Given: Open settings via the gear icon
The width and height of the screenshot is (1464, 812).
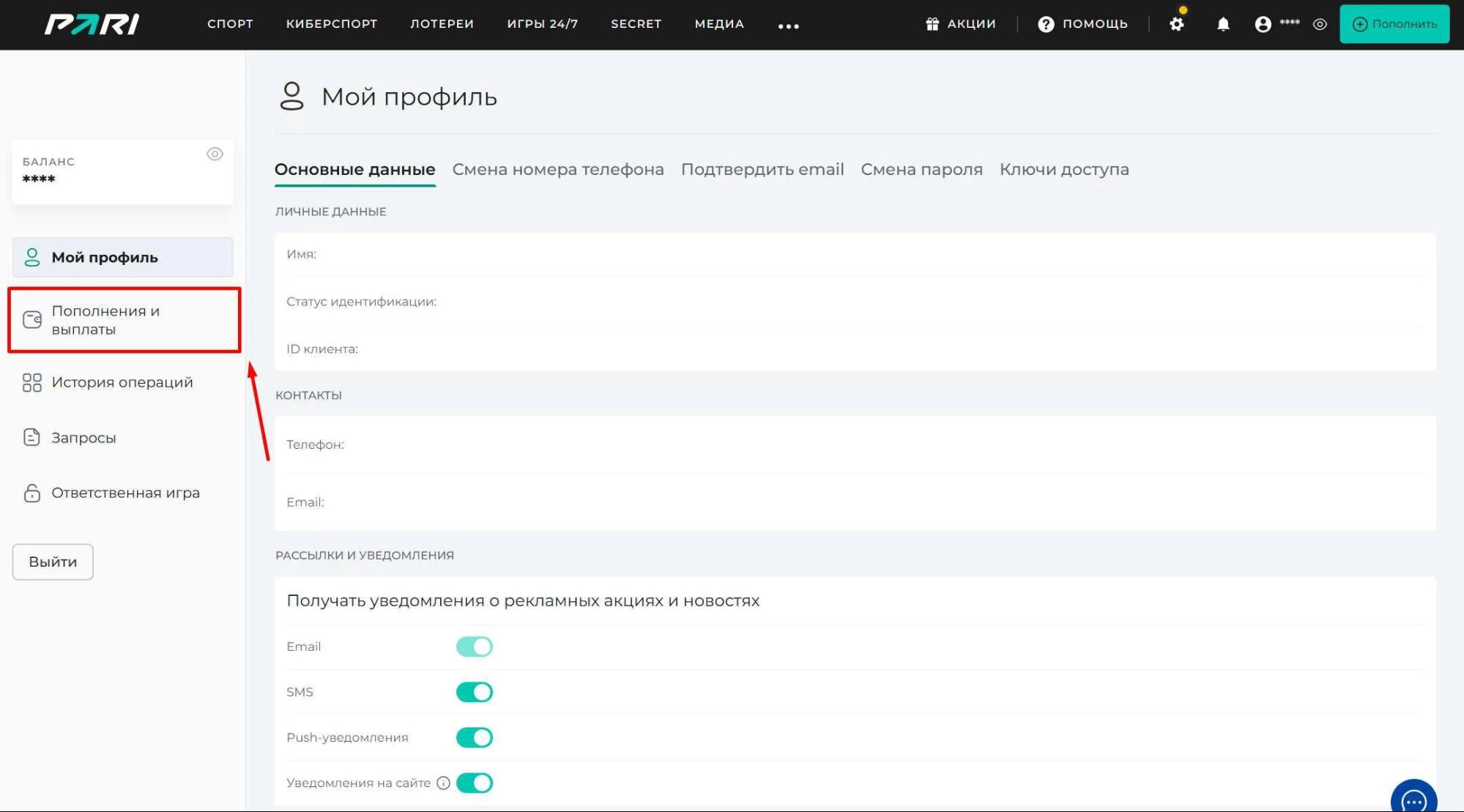Looking at the screenshot, I should (1178, 23).
